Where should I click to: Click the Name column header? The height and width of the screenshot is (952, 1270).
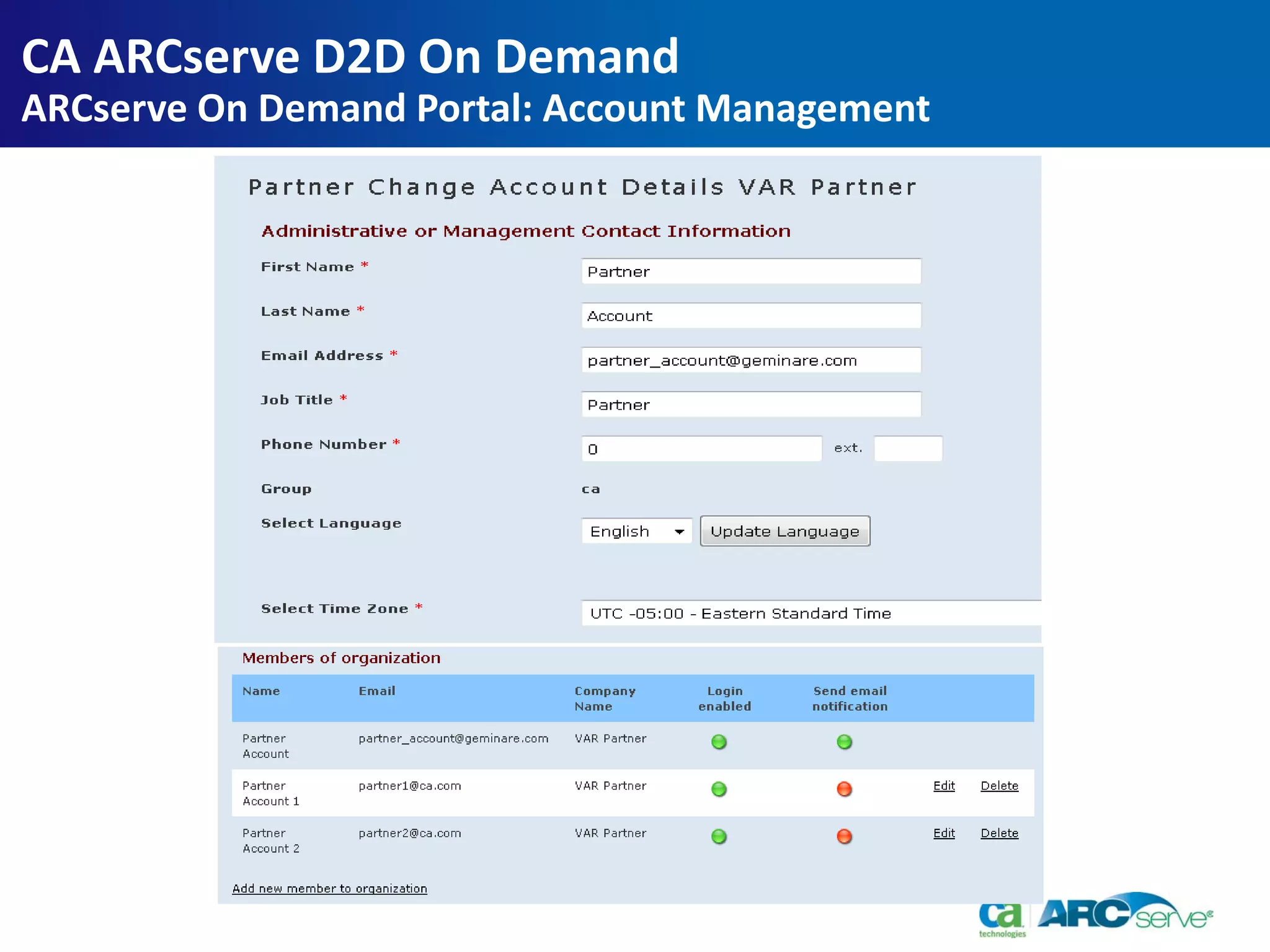point(261,691)
